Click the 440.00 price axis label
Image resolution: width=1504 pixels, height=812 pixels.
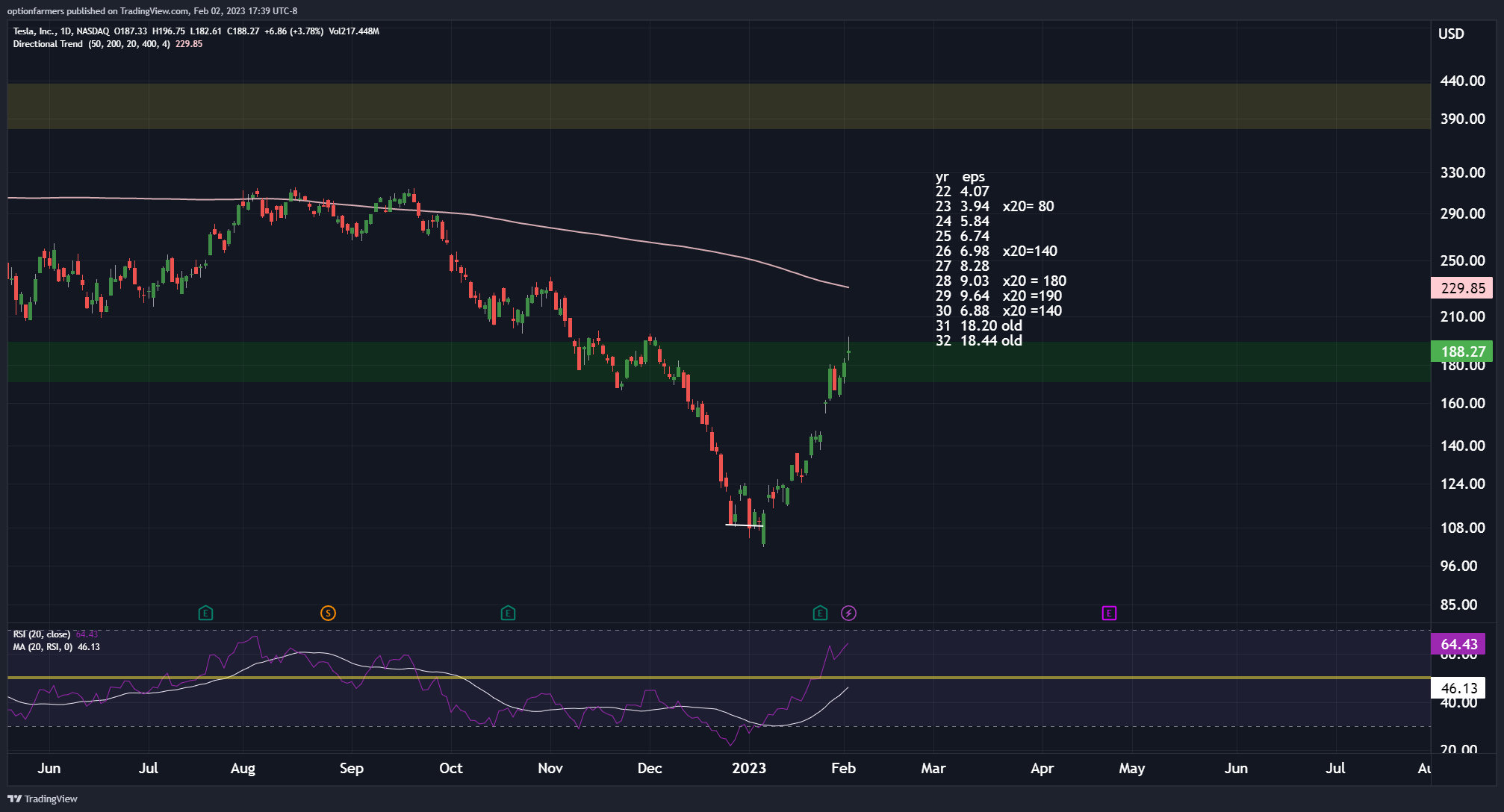coord(1462,81)
